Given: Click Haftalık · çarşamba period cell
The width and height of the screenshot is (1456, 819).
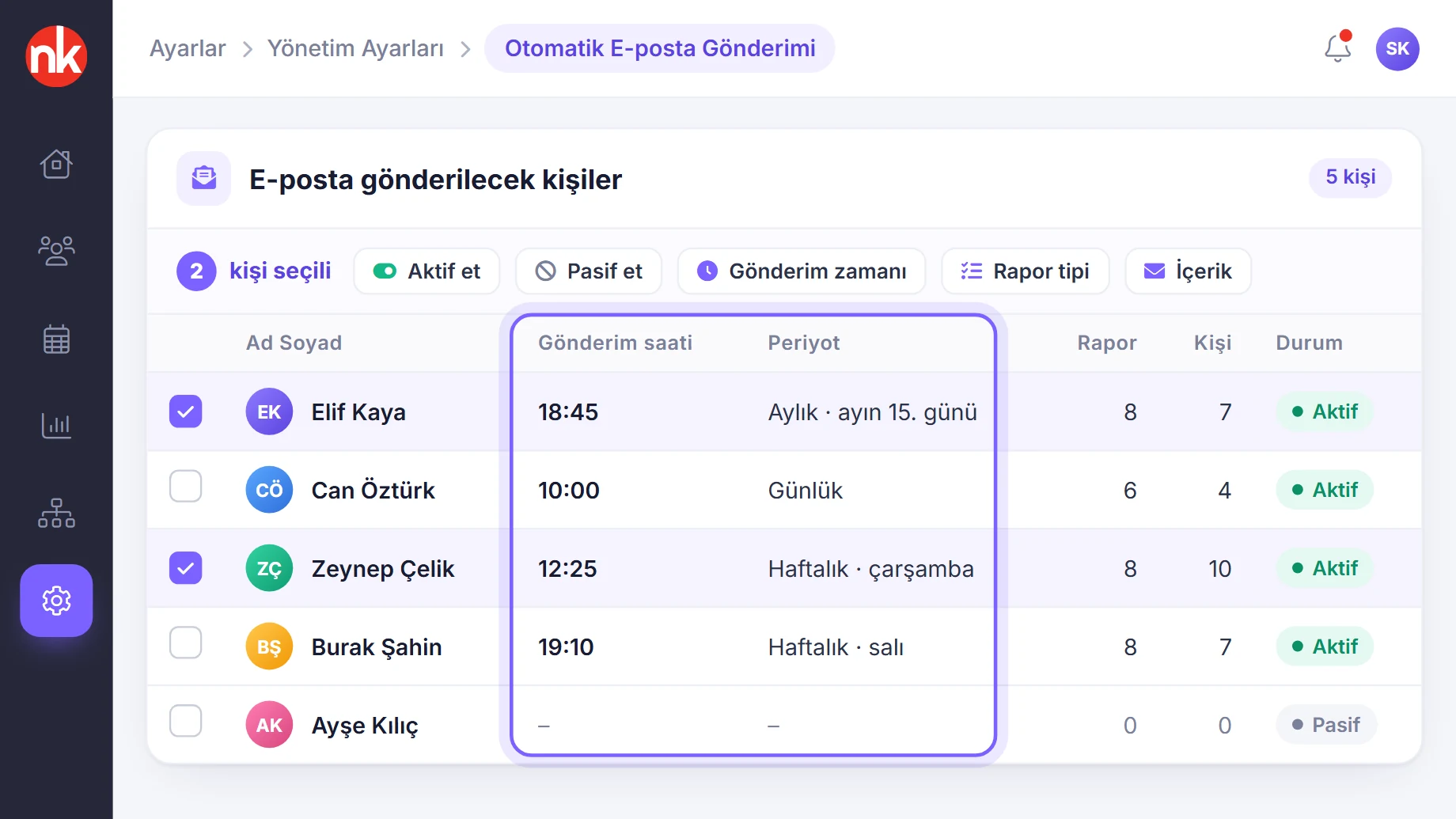Looking at the screenshot, I should (x=870, y=568).
